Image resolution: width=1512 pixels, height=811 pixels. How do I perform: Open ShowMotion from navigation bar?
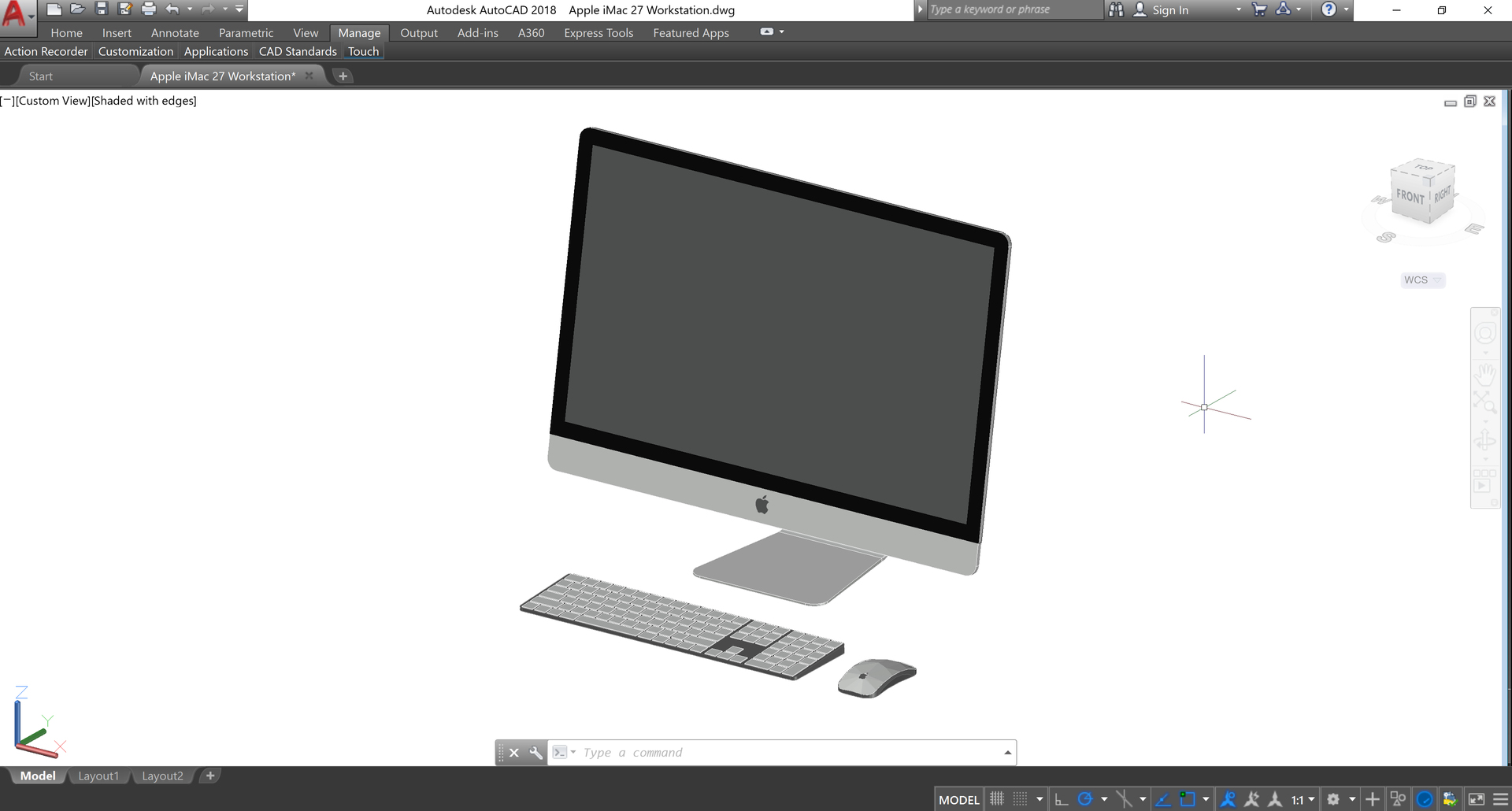[1485, 481]
